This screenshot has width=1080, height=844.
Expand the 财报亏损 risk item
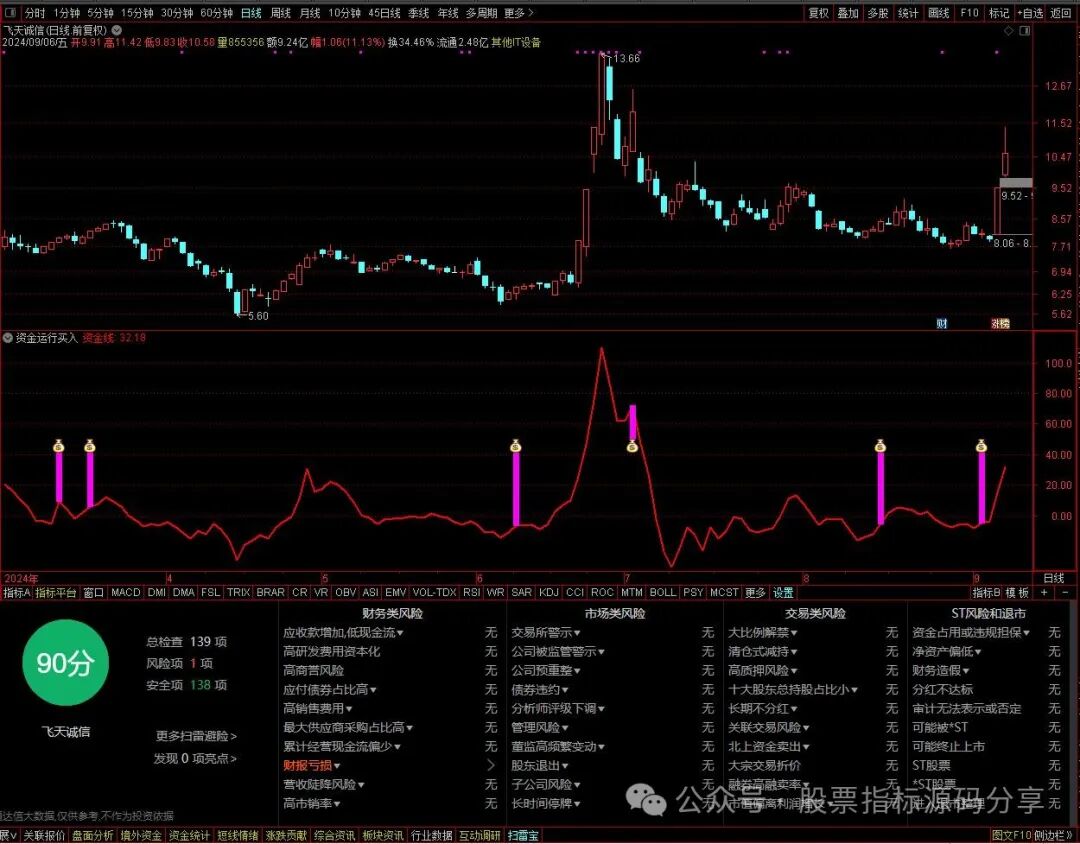point(312,765)
